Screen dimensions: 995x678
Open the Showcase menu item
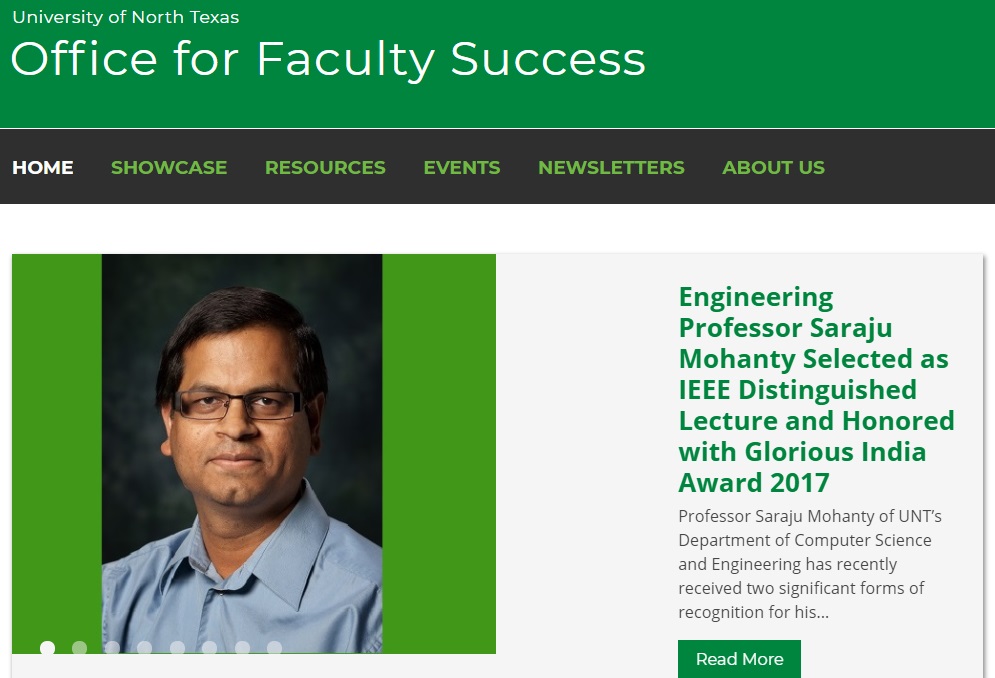[169, 168]
